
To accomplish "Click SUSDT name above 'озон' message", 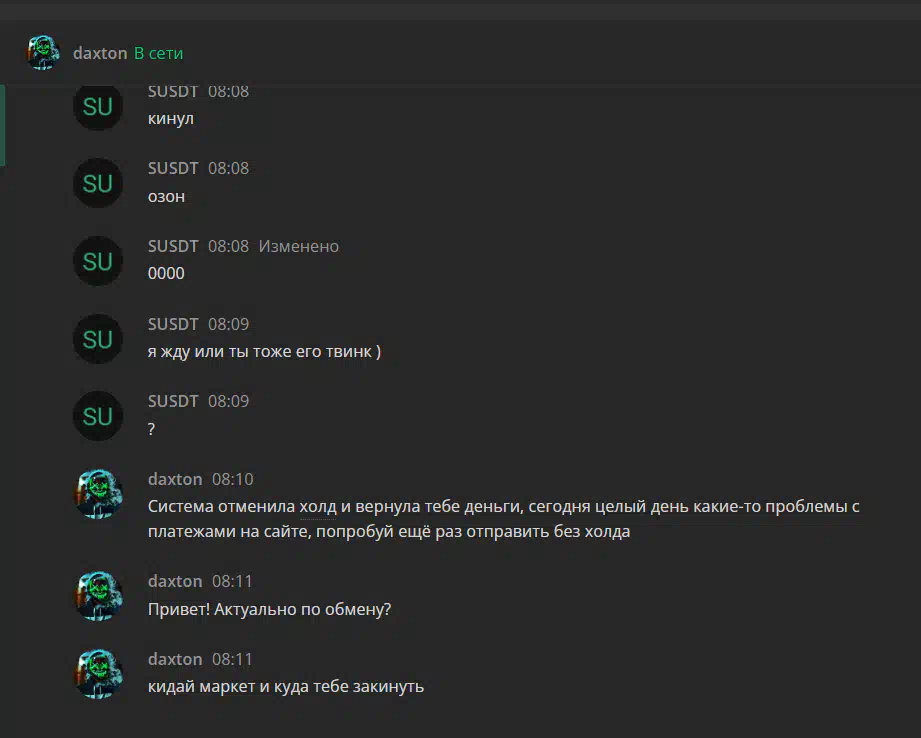I will click(173, 169).
